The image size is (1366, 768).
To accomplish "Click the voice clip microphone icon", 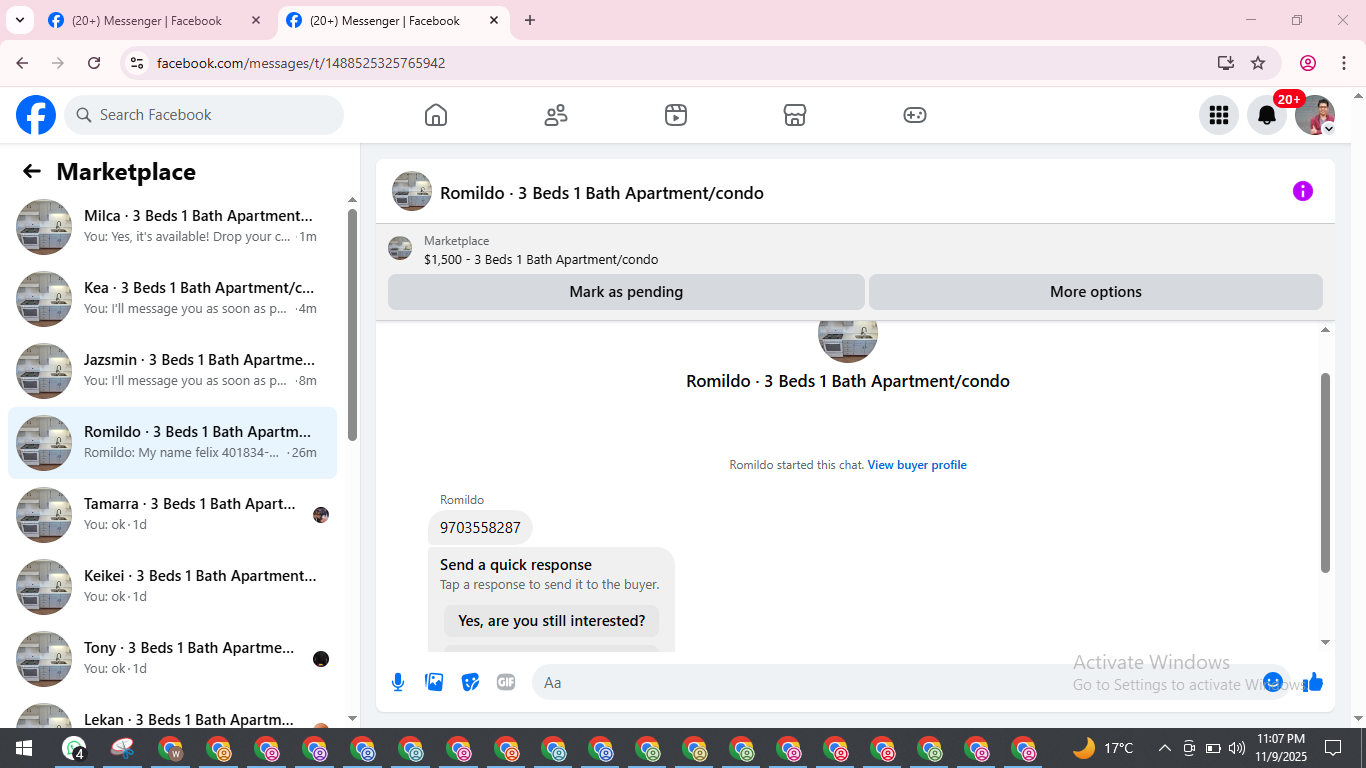I will tap(398, 682).
